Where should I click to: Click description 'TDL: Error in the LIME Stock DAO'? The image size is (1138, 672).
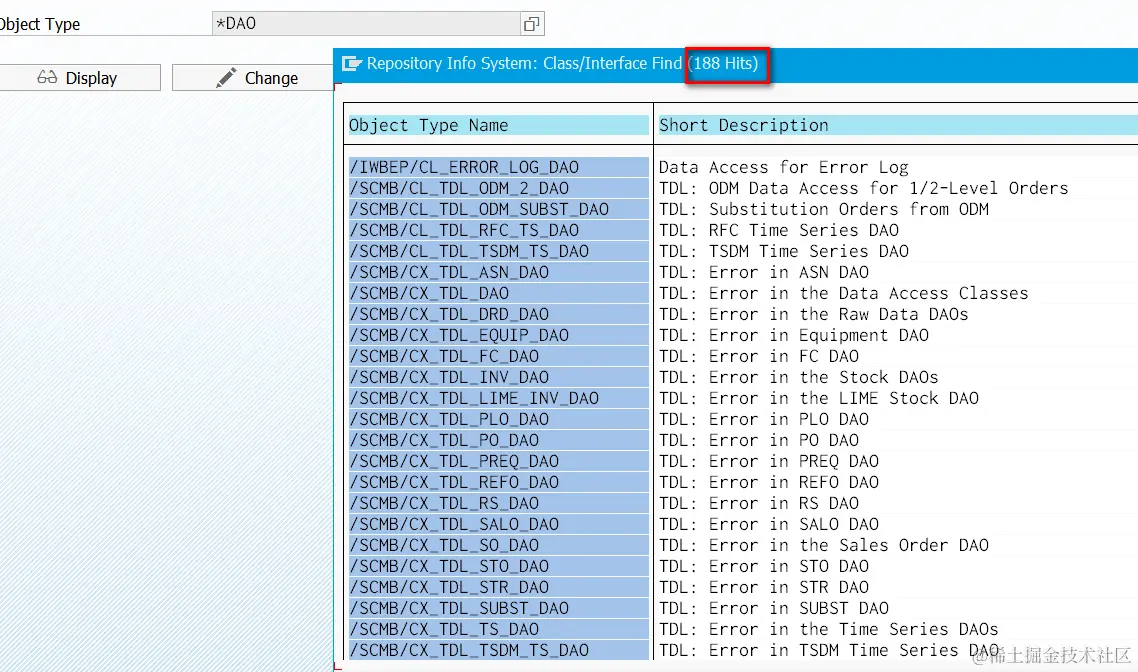pyautogui.click(x=819, y=399)
